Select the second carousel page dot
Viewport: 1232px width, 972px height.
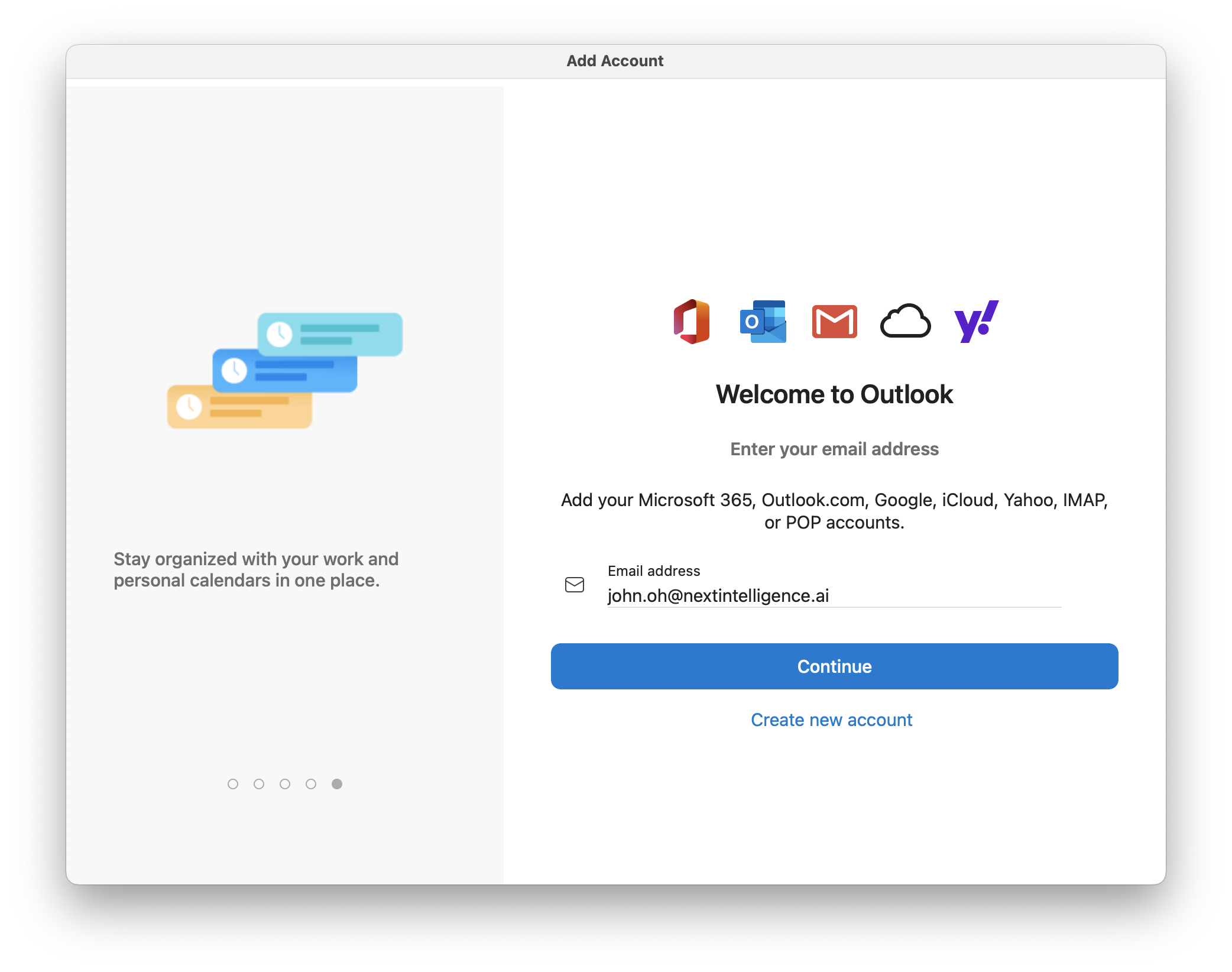[259, 784]
